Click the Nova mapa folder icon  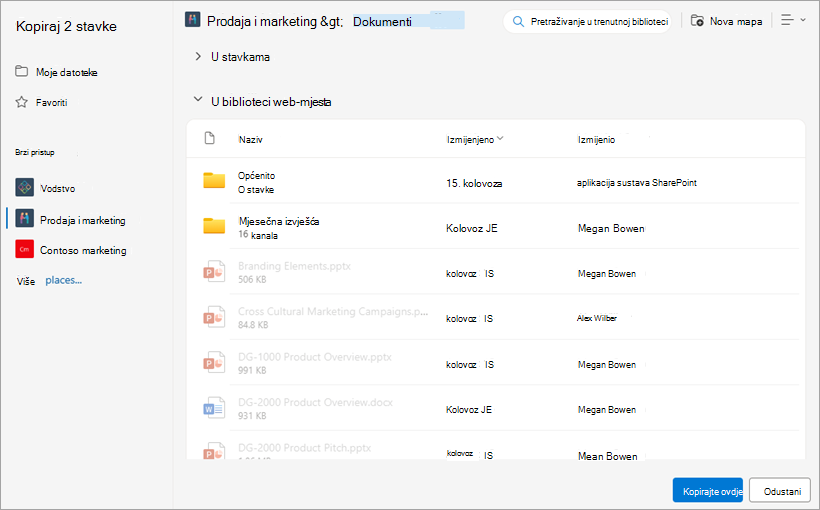697,21
